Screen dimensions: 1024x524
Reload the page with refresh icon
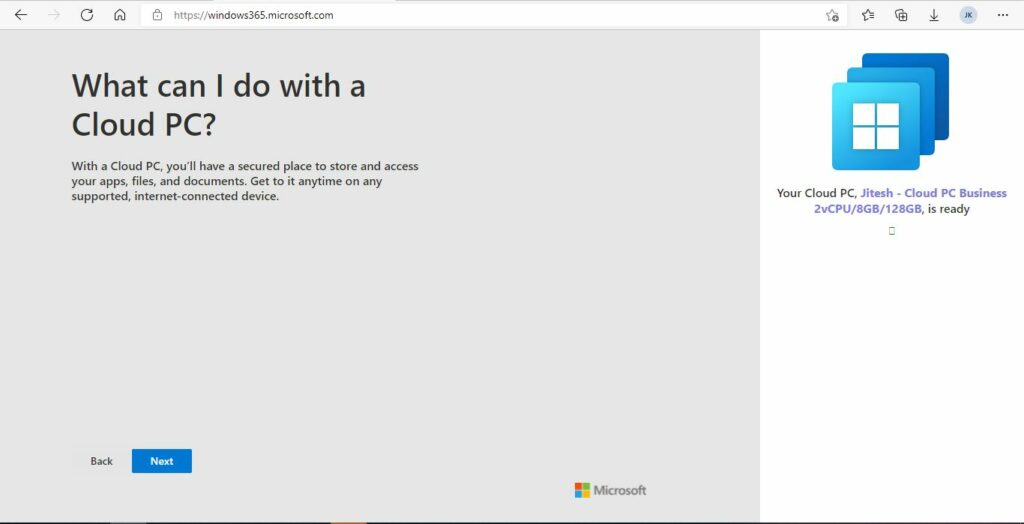tap(87, 15)
